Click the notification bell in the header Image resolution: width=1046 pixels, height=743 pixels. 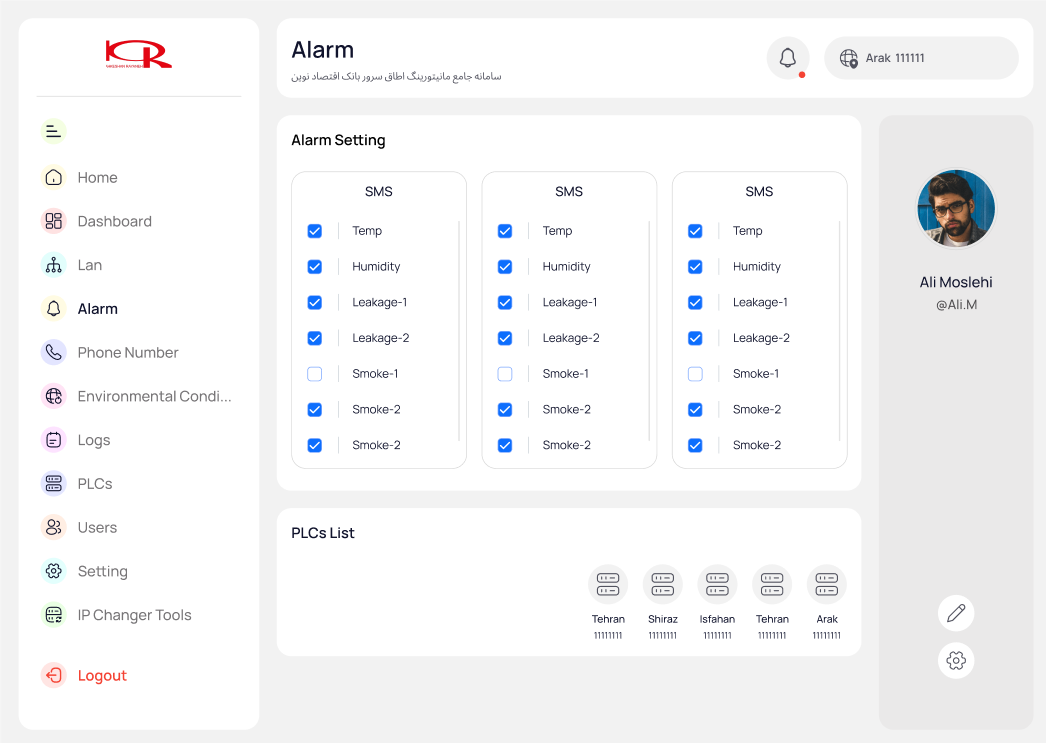(x=788, y=58)
